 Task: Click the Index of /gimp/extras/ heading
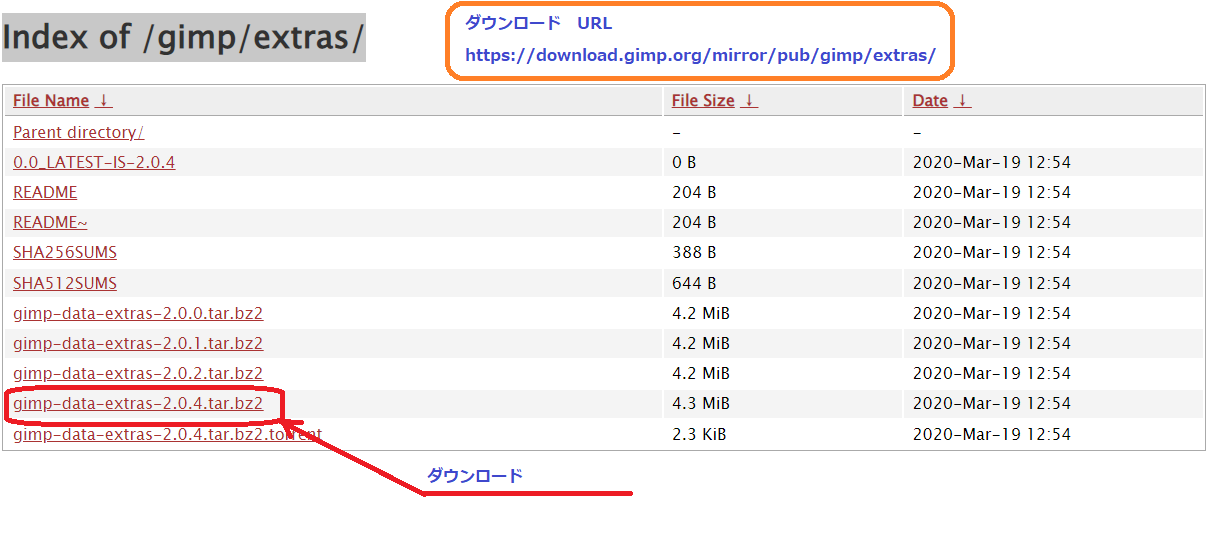tap(184, 38)
